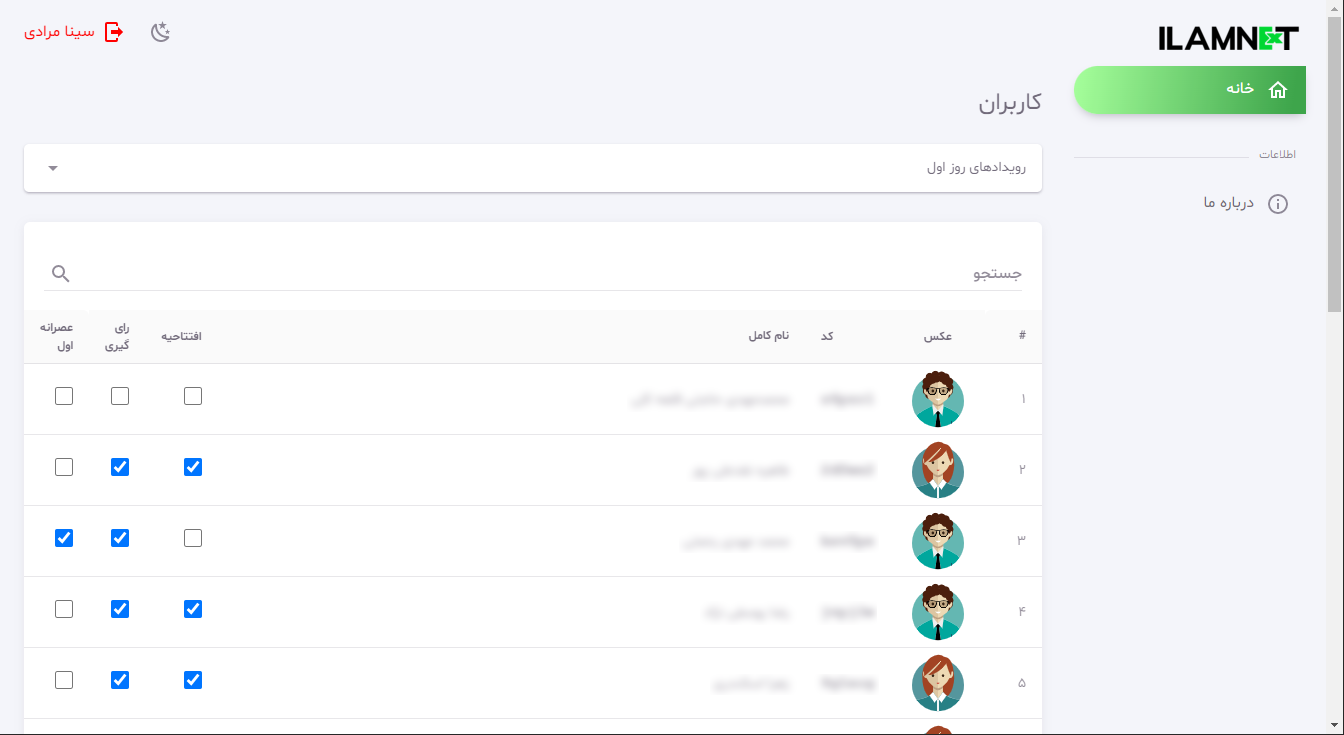Enable افتتاحیه checkbox for the first user
The width and height of the screenshot is (1344, 735).
pos(192,396)
